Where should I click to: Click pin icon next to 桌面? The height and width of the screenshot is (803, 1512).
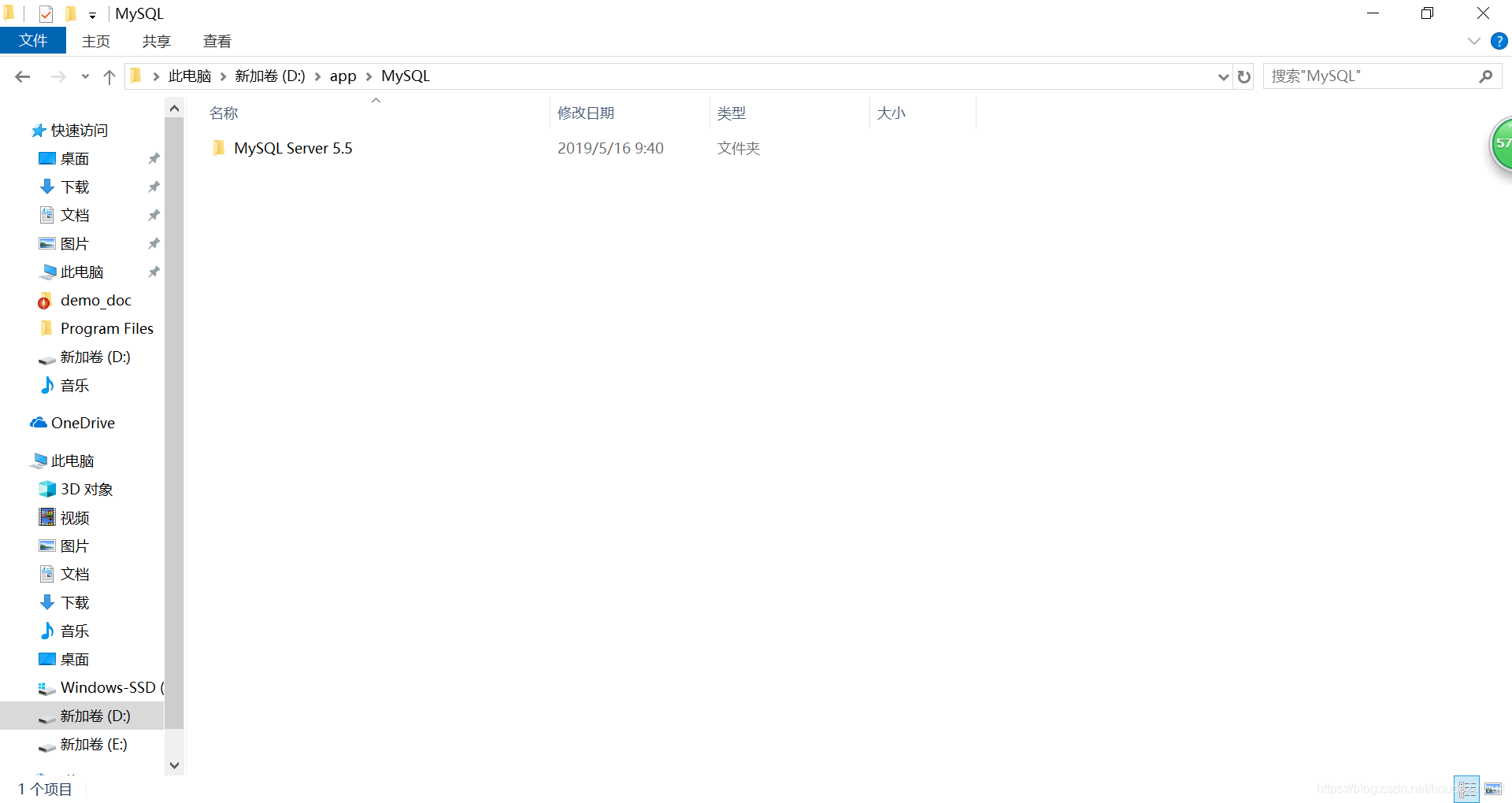click(x=154, y=159)
